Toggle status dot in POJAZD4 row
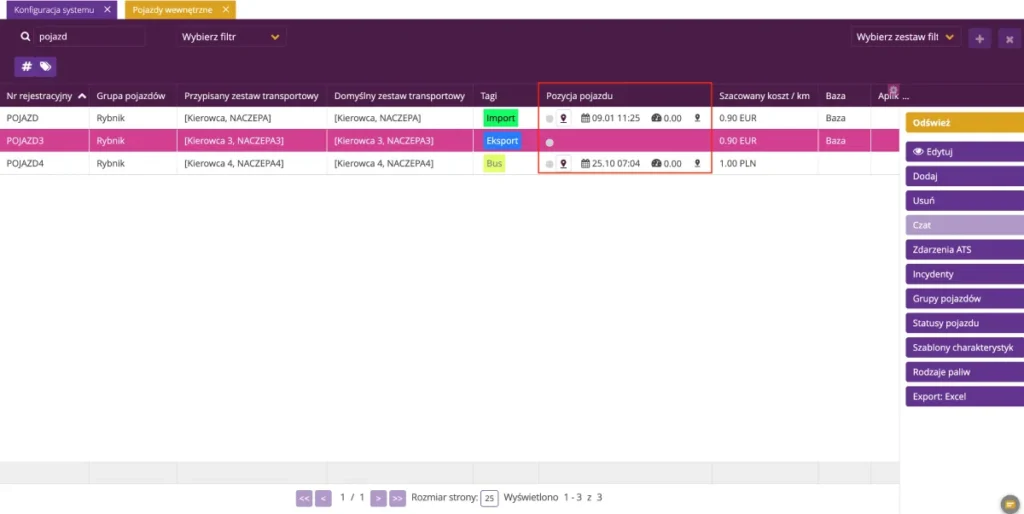1024x514 pixels. click(549, 164)
